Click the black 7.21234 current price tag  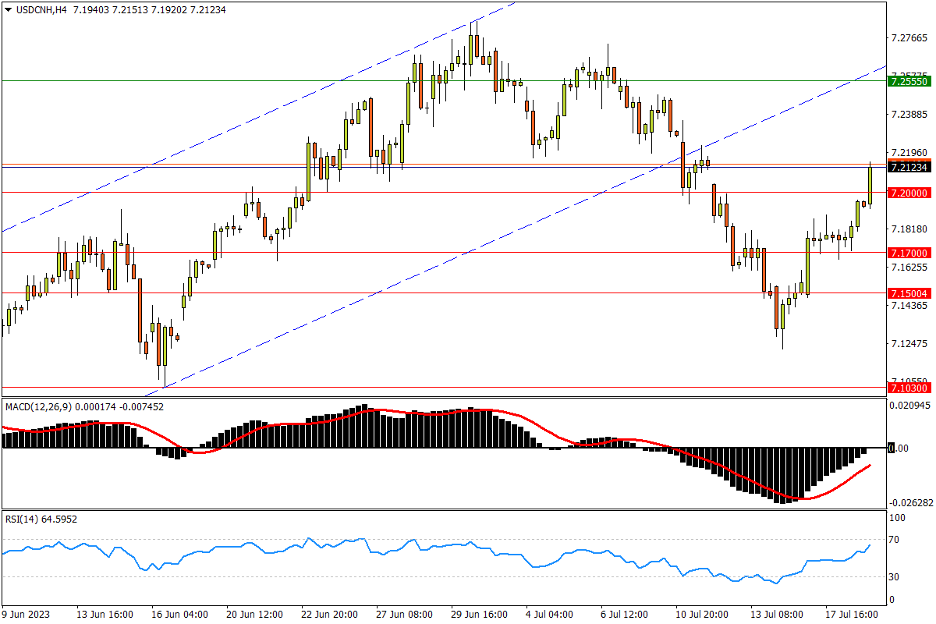tap(909, 167)
